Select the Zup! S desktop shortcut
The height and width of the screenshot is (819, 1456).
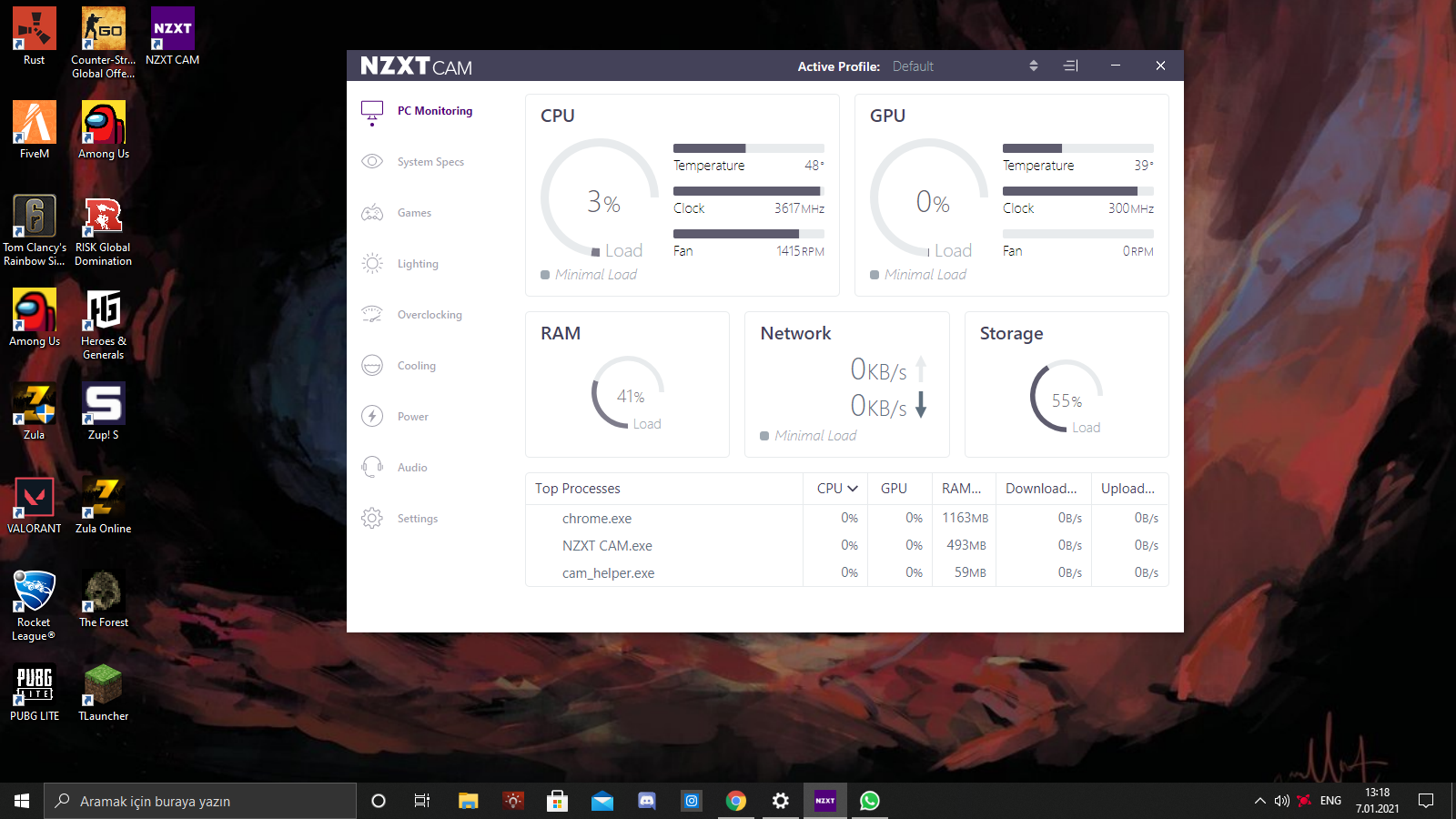104,412
